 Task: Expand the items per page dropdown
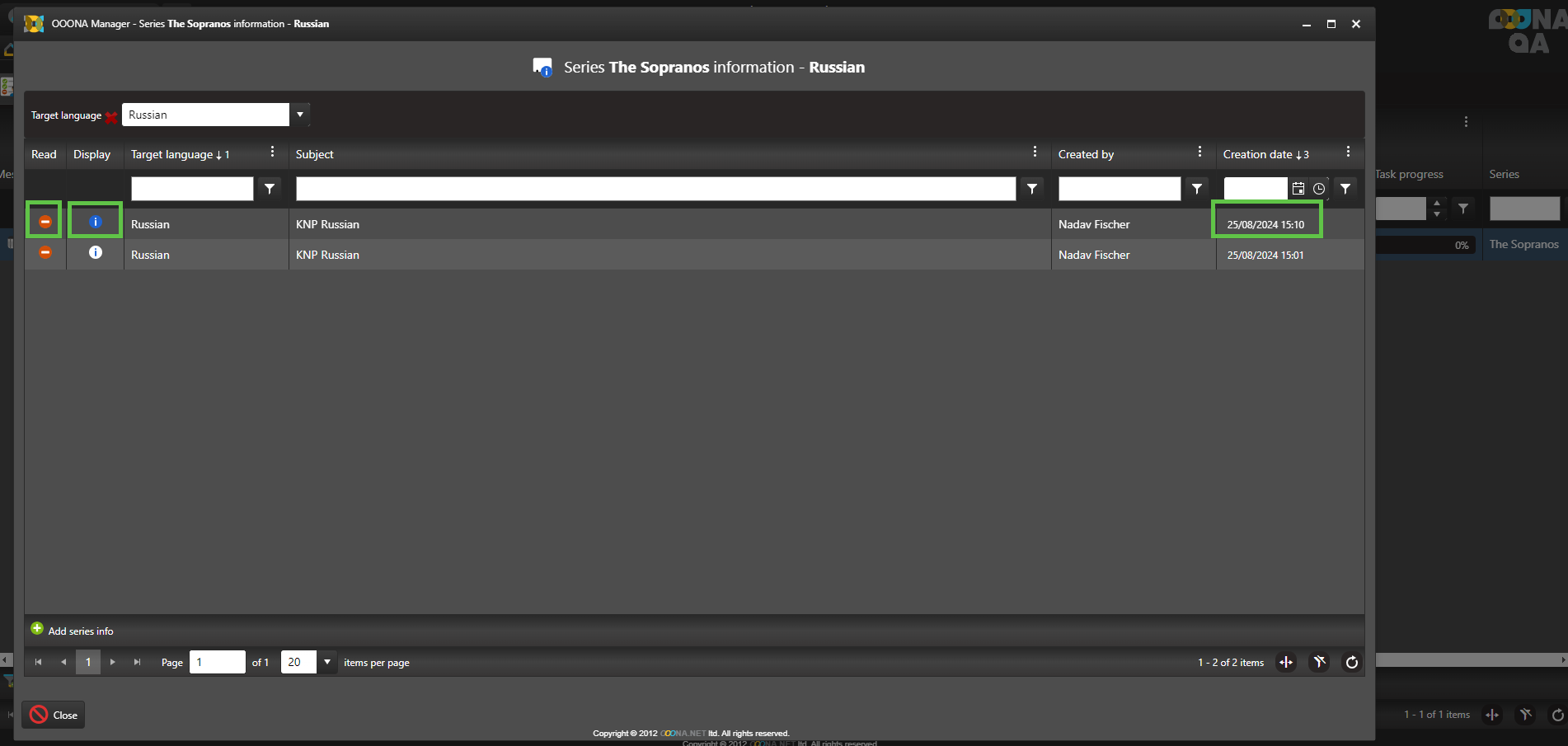(x=327, y=662)
